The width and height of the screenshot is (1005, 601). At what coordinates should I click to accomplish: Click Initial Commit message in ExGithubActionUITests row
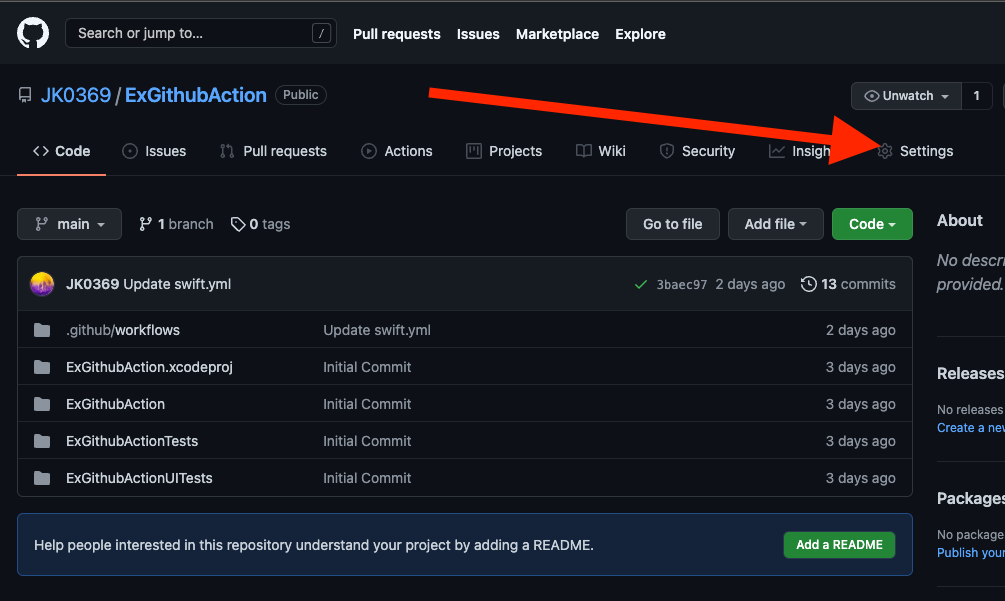click(x=367, y=478)
